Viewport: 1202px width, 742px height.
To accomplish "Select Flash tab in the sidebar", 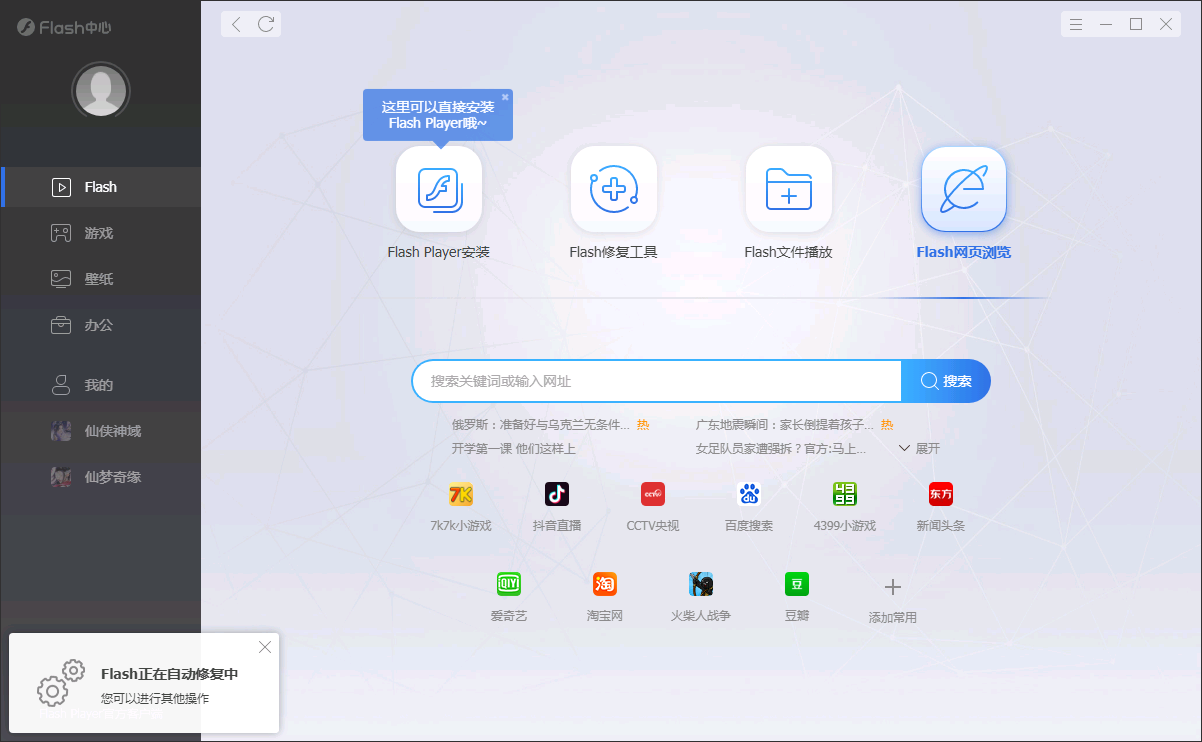I will coord(100,187).
